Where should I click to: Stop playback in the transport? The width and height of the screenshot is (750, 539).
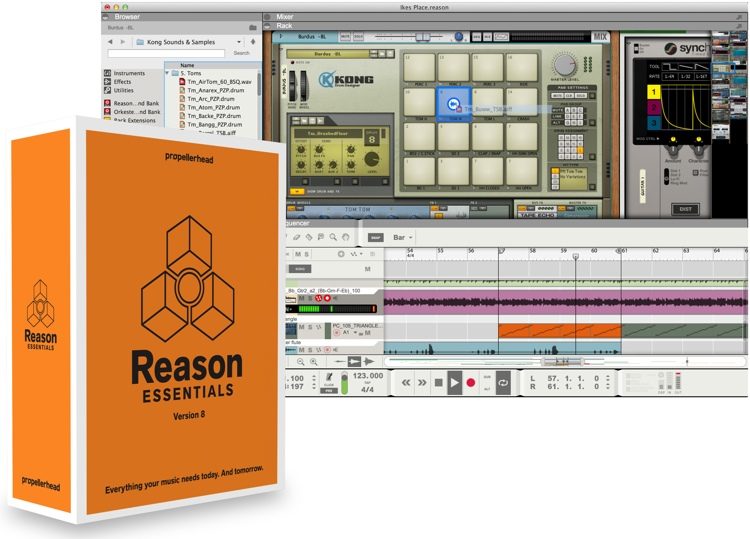tap(438, 383)
